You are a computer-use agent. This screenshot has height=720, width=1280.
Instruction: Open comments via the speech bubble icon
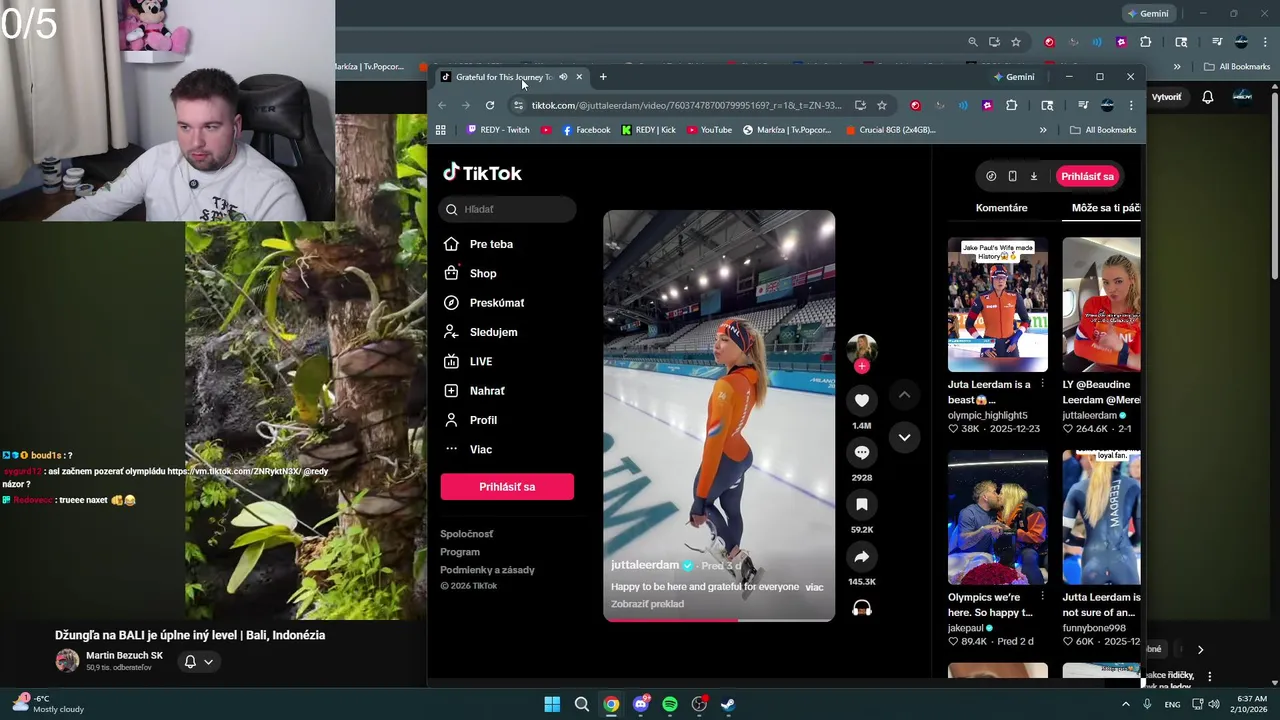pos(861,452)
